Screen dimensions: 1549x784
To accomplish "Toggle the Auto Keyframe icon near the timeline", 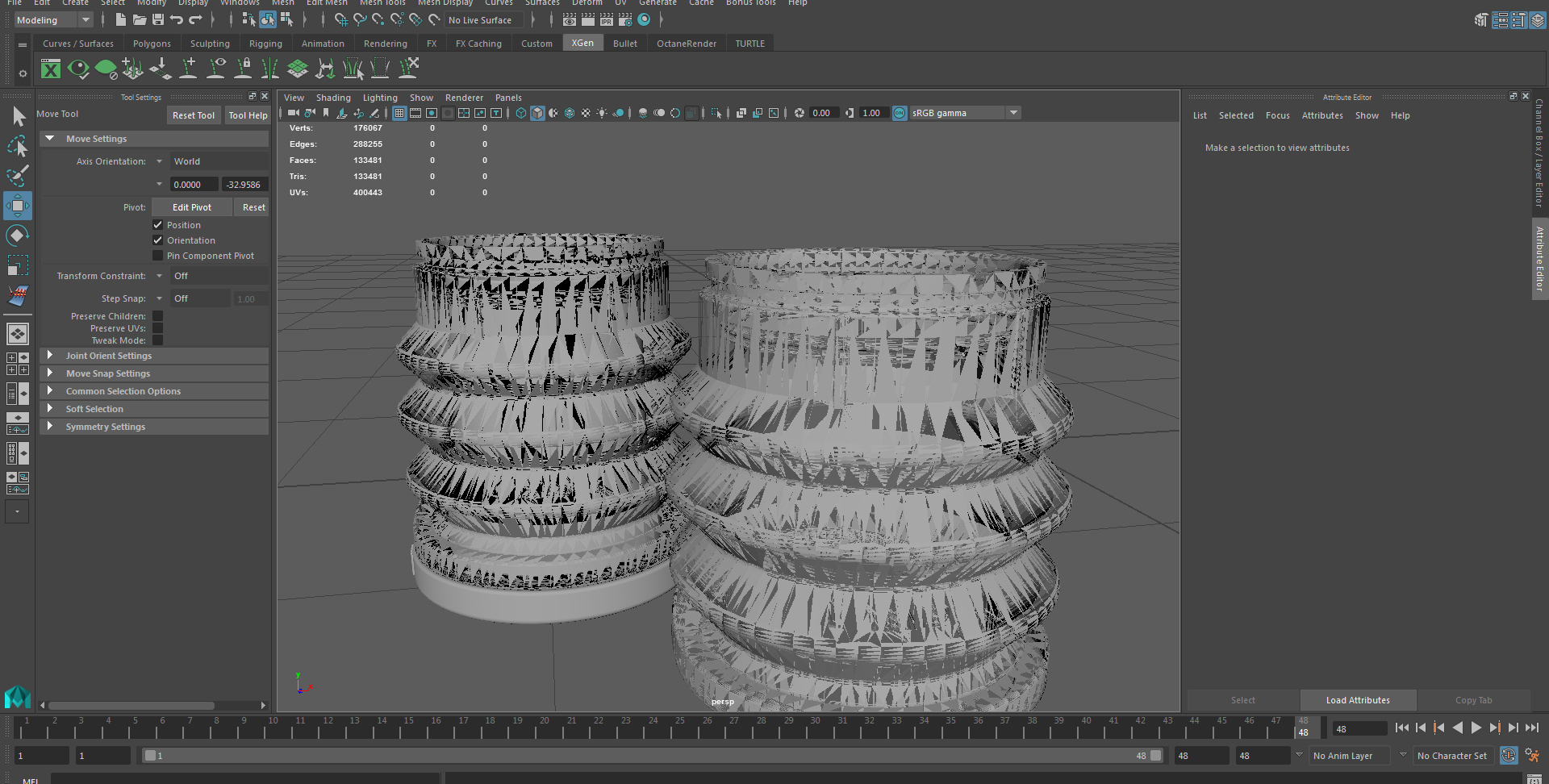I will (1508, 755).
